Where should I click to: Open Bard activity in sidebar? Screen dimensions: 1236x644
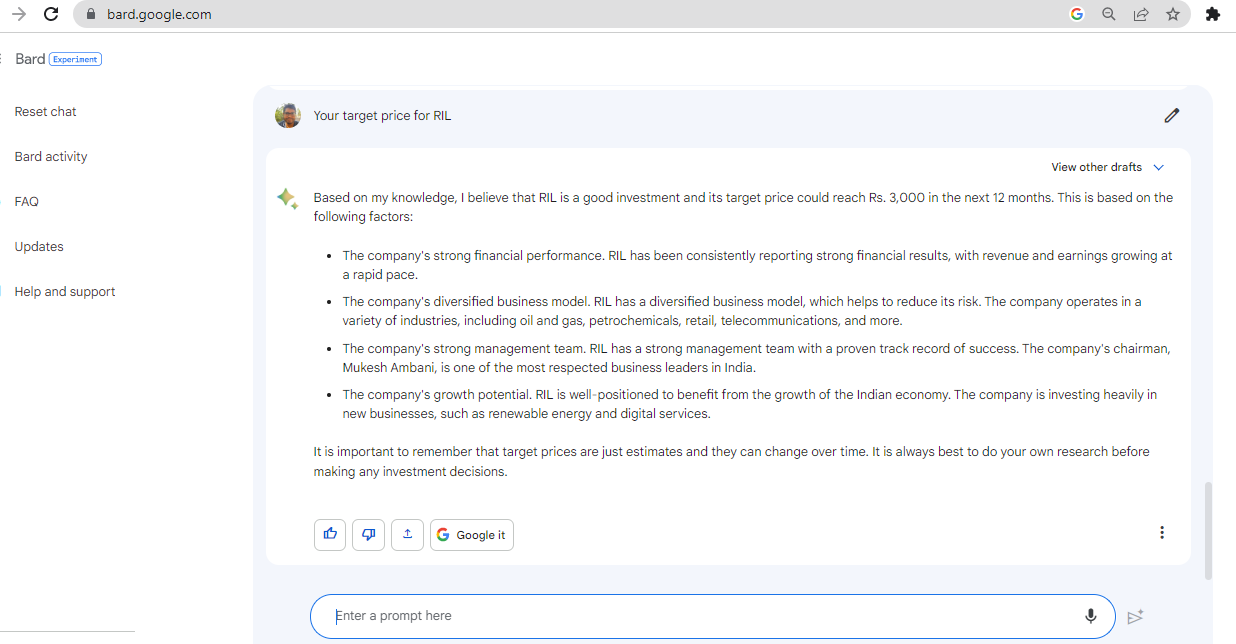tap(51, 156)
